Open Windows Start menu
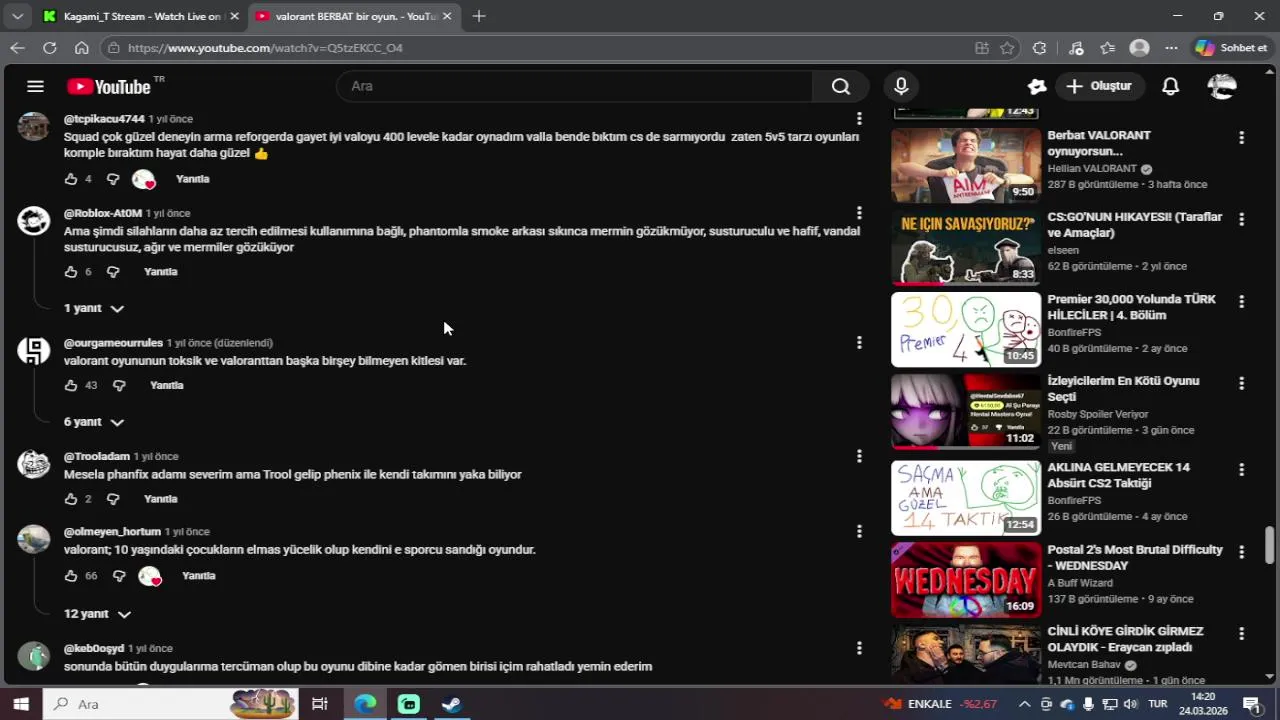This screenshot has width=1280, height=720. click(x=21, y=704)
